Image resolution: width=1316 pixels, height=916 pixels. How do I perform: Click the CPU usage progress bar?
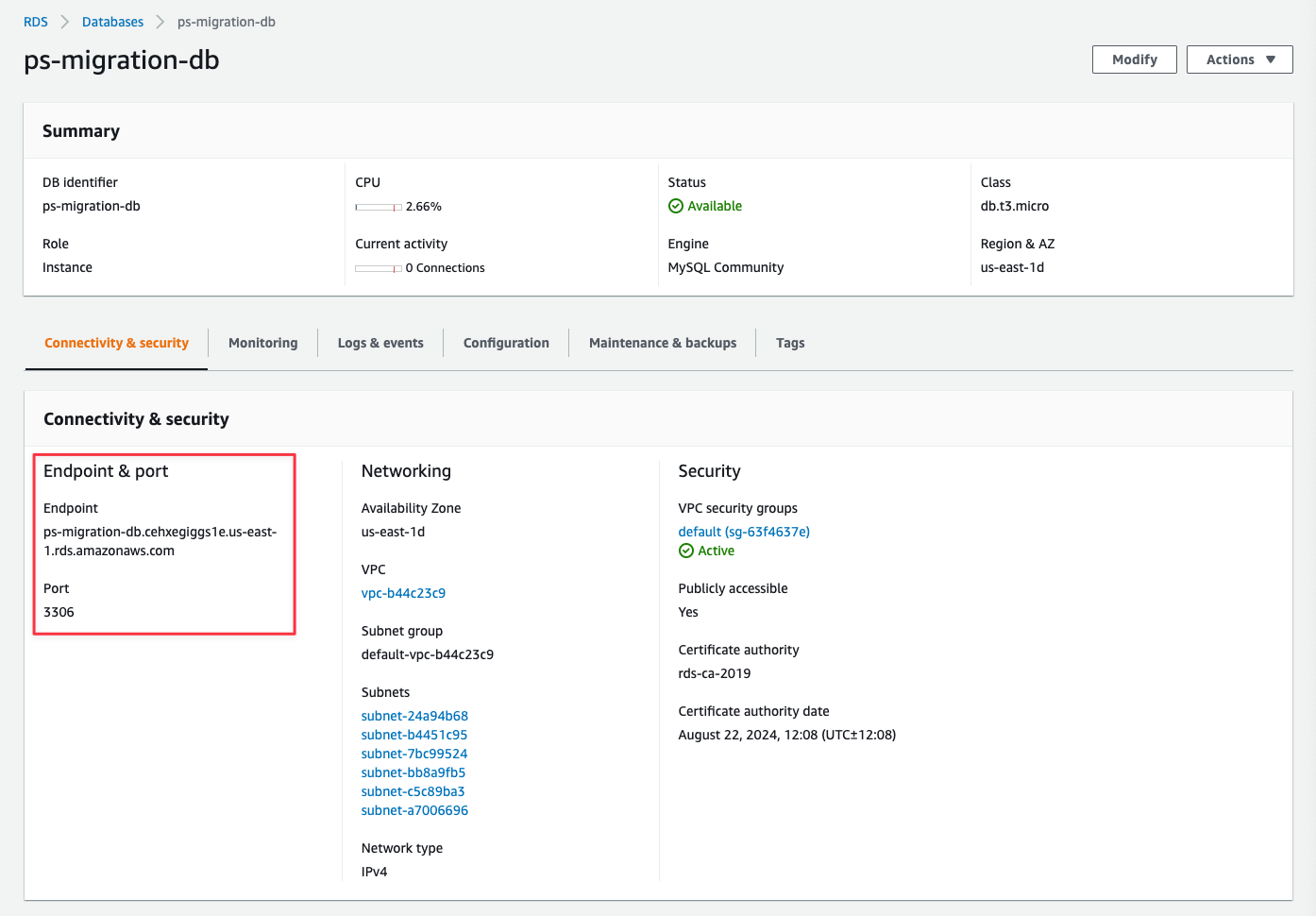[377, 206]
